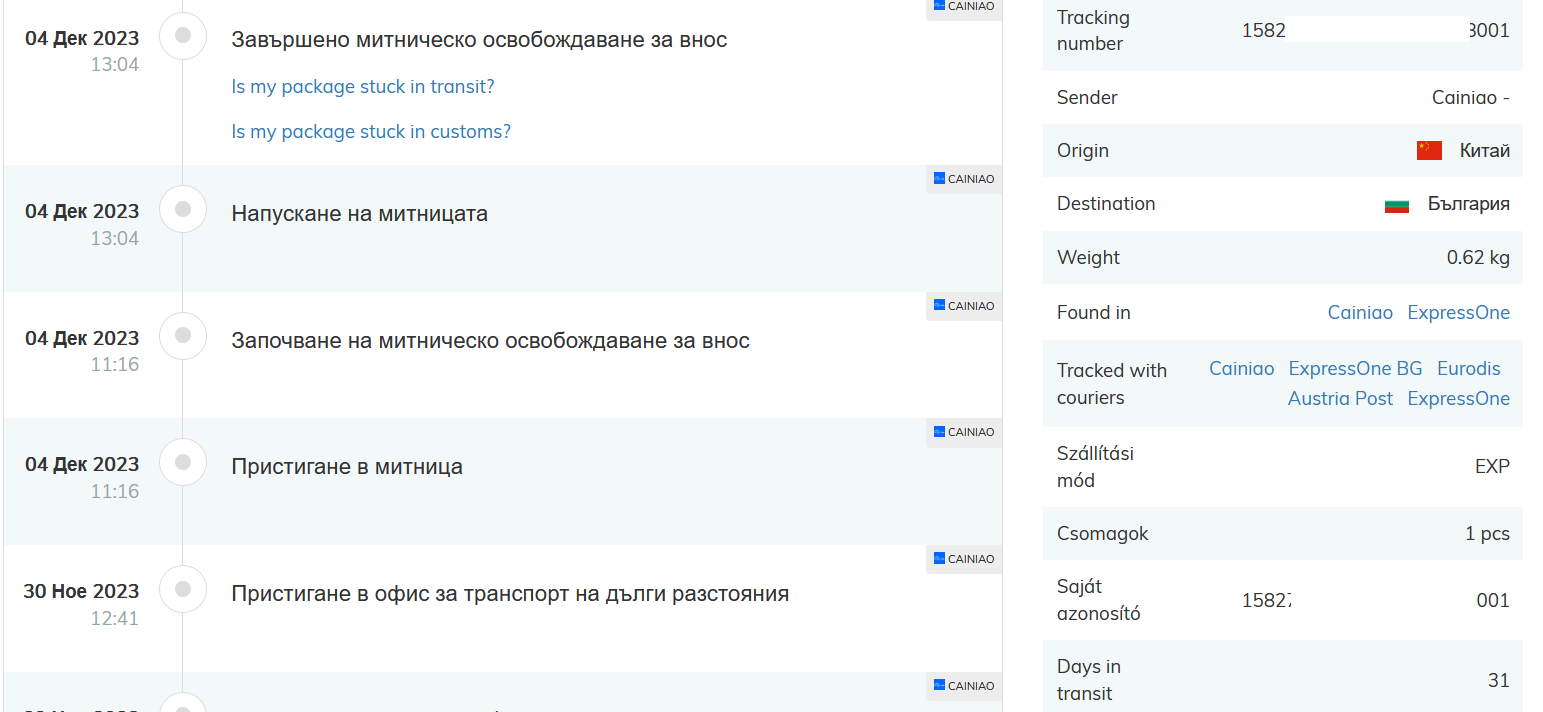1543x712 pixels.
Task: Select timeline marker for 'Пристигане в митница'
Action: pyautogui.click(x=183, y=462)
